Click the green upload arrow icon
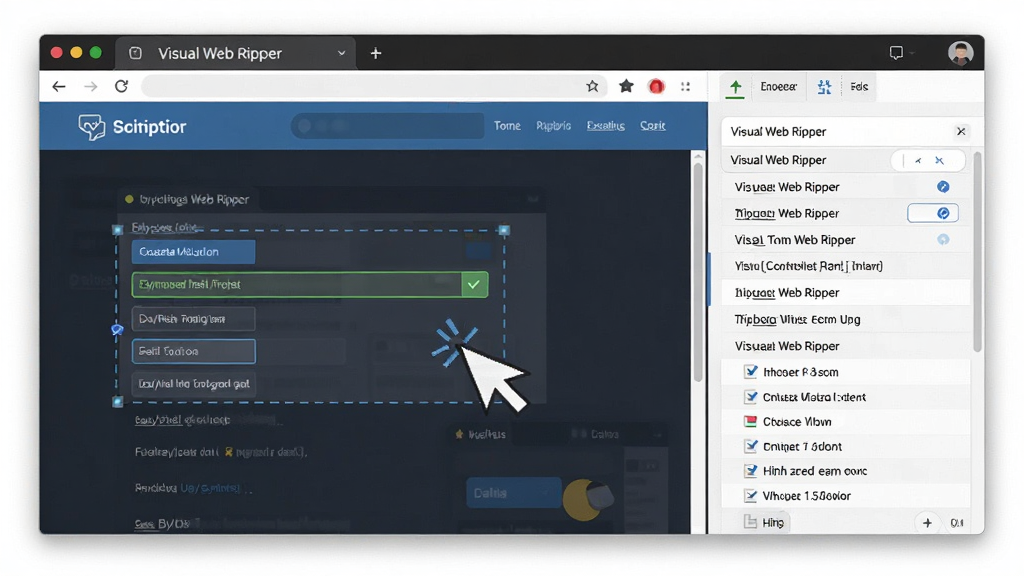 [x=735, y=87]
